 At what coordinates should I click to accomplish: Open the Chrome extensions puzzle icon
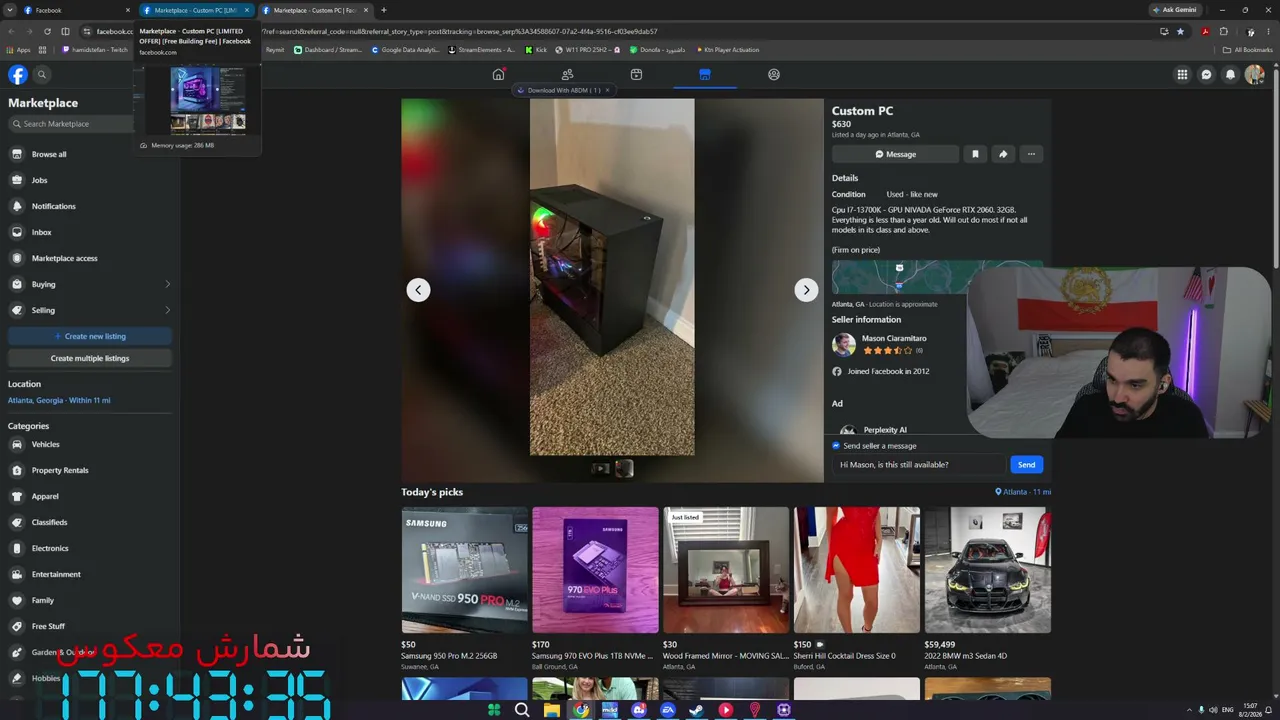[1223, 31]
